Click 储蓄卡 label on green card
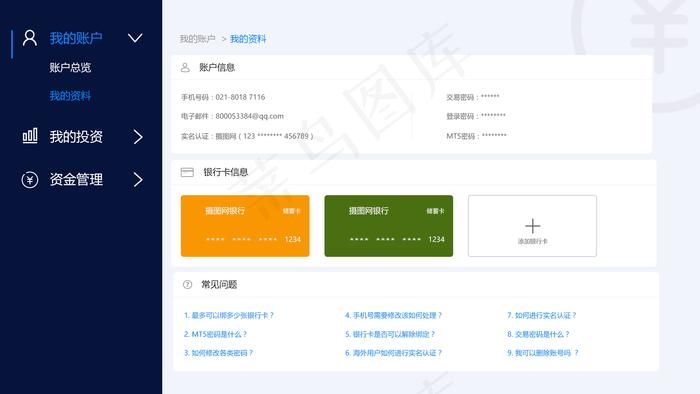Viewport: 700px width, 394px height. click(435, 211)
